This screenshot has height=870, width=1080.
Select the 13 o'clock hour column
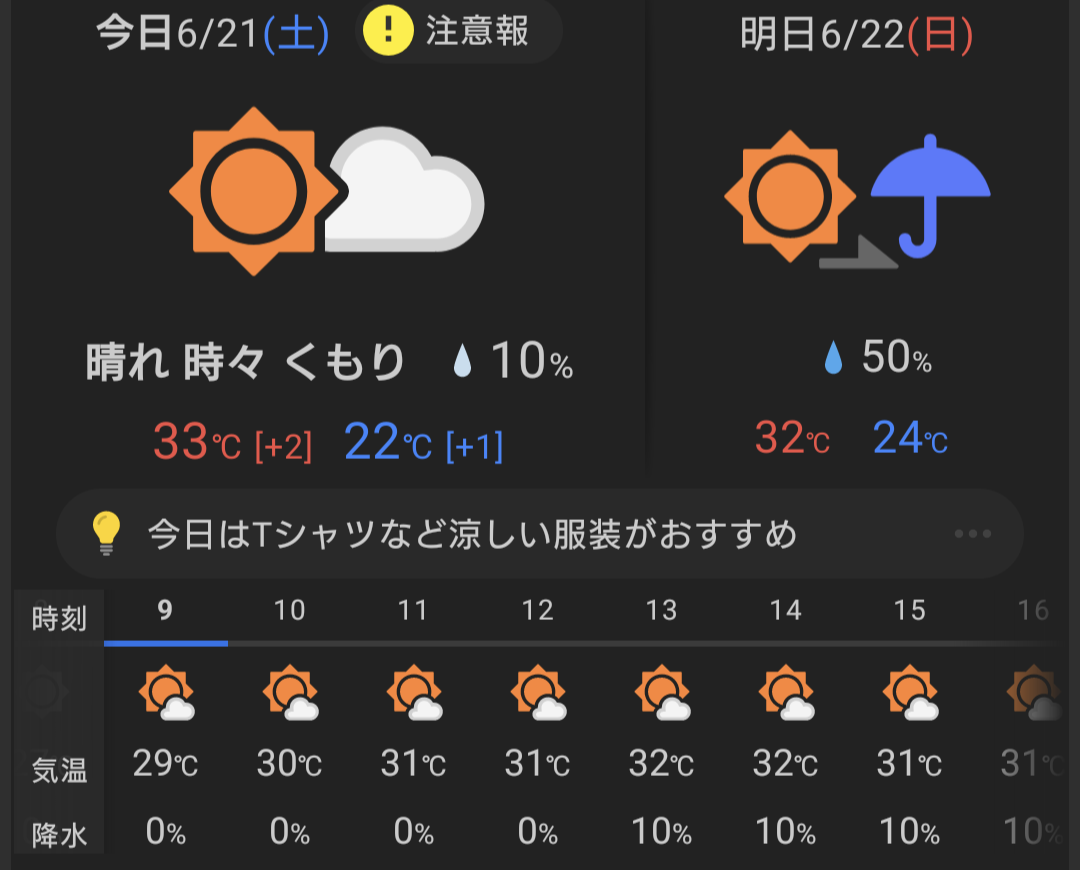click(x=661, y=720)
